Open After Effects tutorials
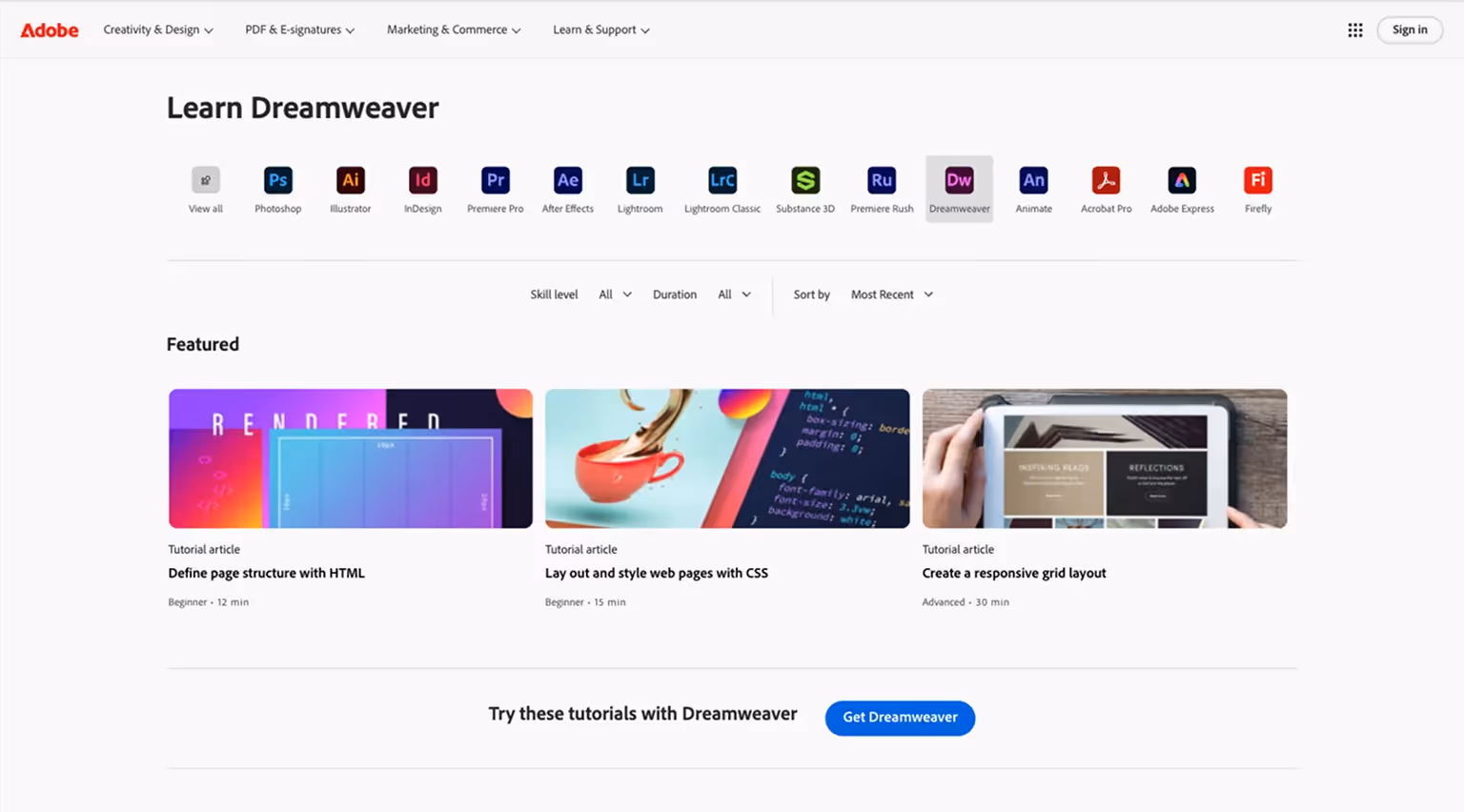This screenshot has height=812, width=1464. (567, 179)
